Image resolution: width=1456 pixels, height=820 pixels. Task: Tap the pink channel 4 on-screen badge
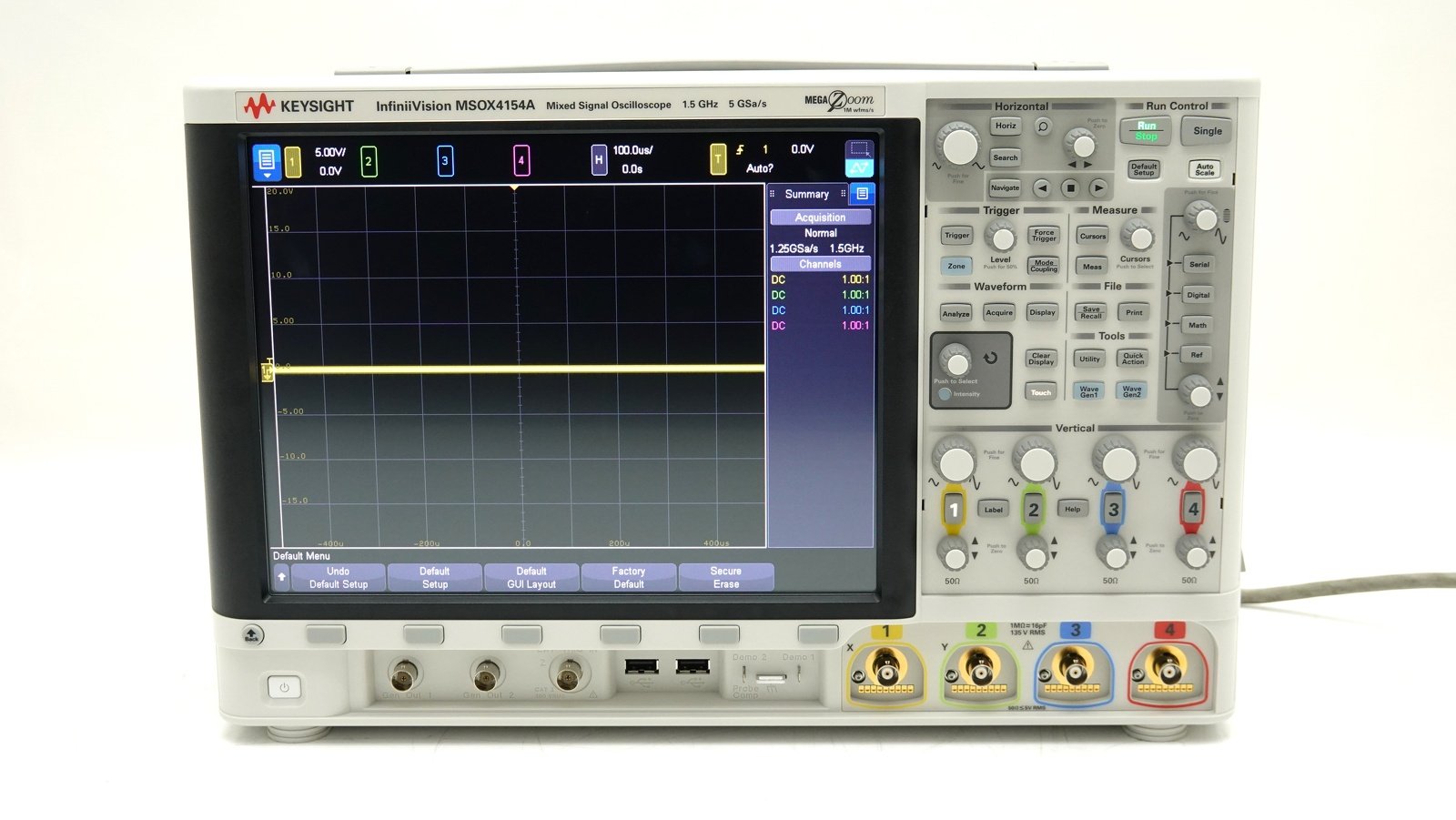click(521, 161)
